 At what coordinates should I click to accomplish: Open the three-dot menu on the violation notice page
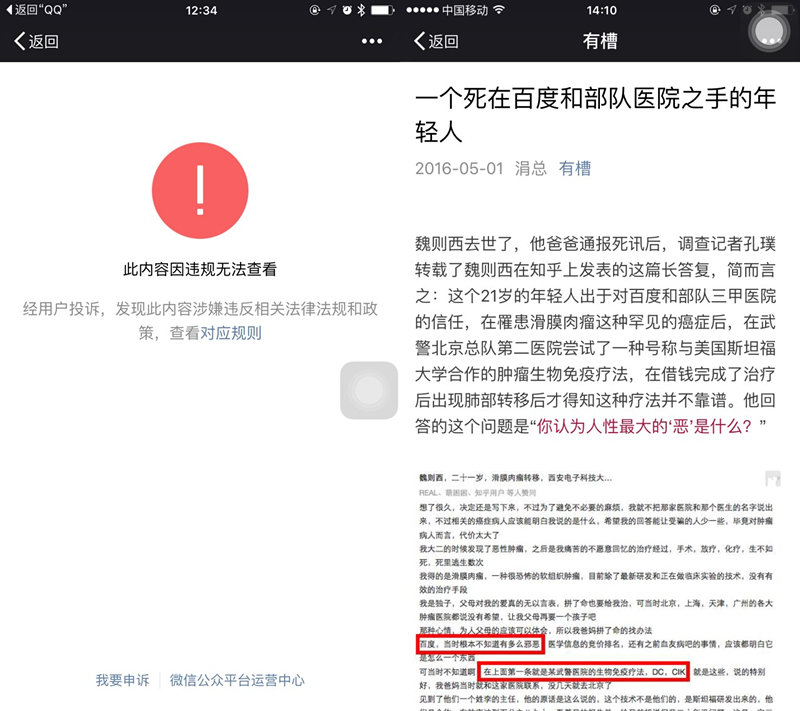click(x=371, y=42)
